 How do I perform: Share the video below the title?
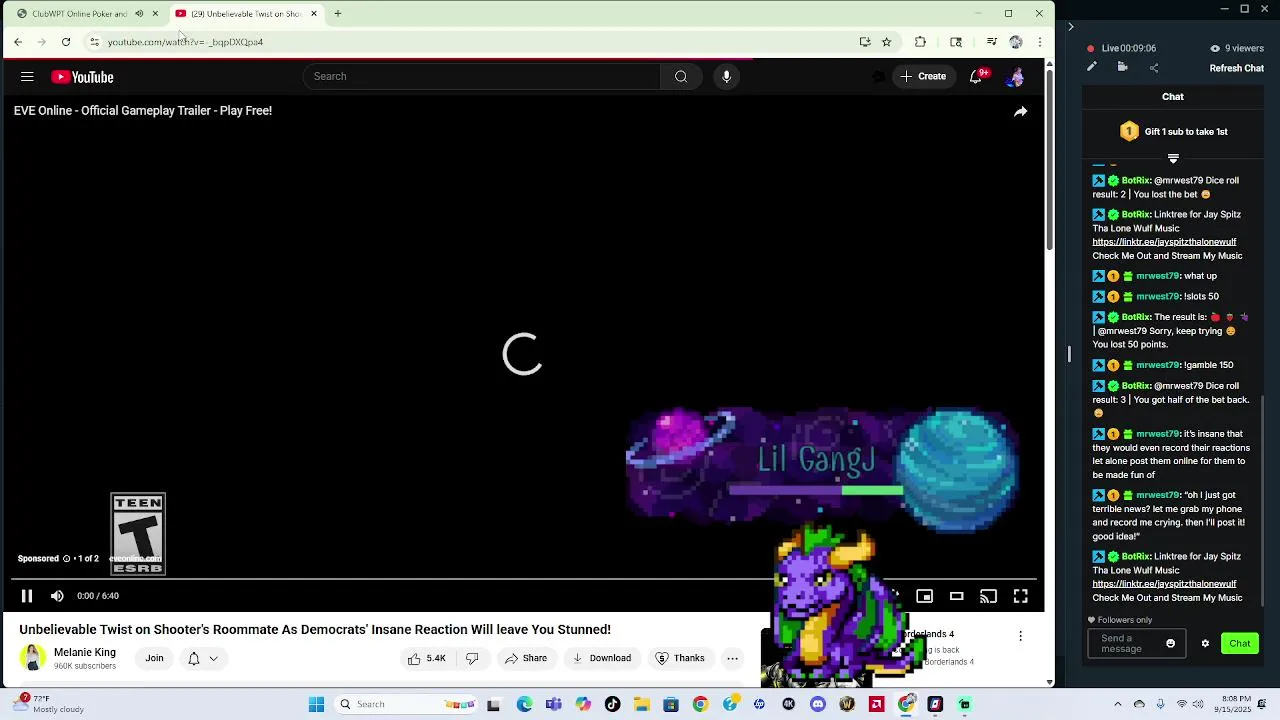click(x=525, y=658)
